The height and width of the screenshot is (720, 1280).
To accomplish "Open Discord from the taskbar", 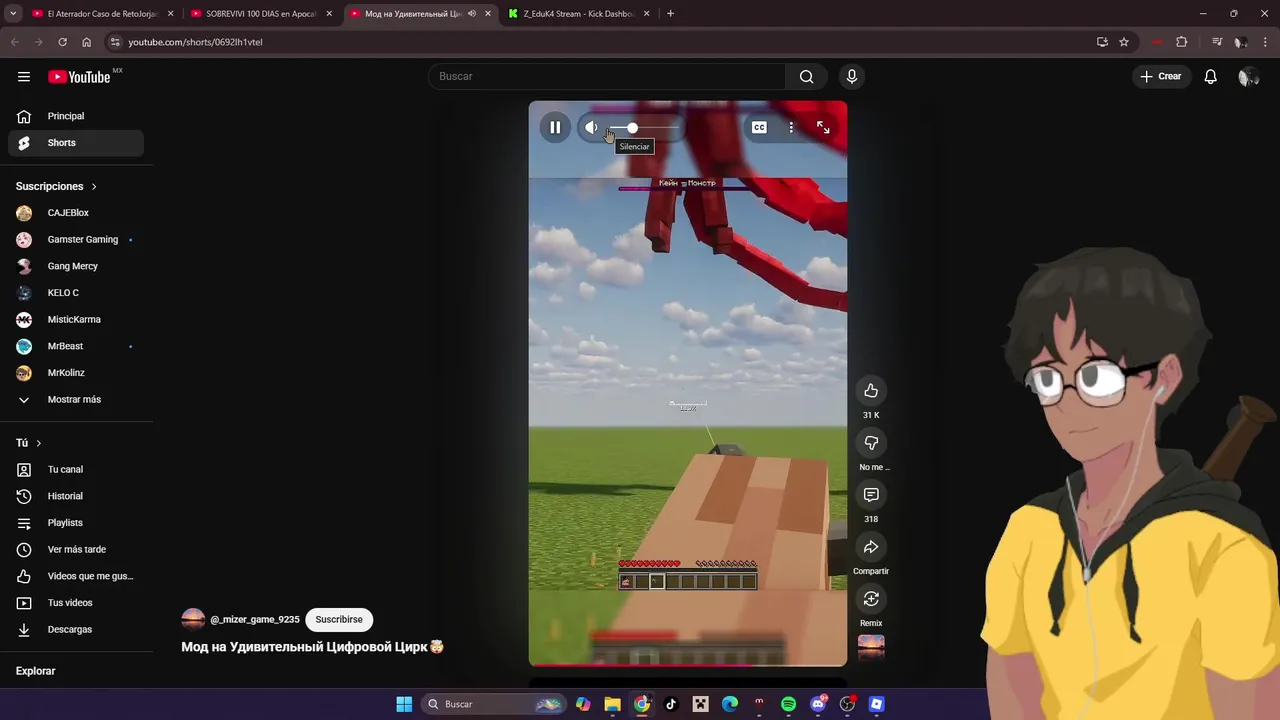I will [818, 704].
